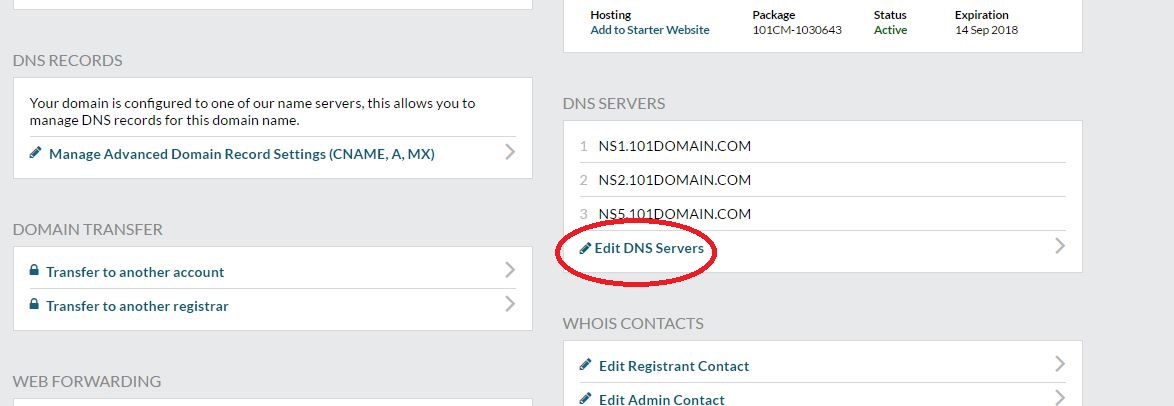The height and width of the screenshot is (406, 1174).
Task: Click pencil icon beside Edit Admin Contact
Action: pyautogui.click(x=586, y=399)
